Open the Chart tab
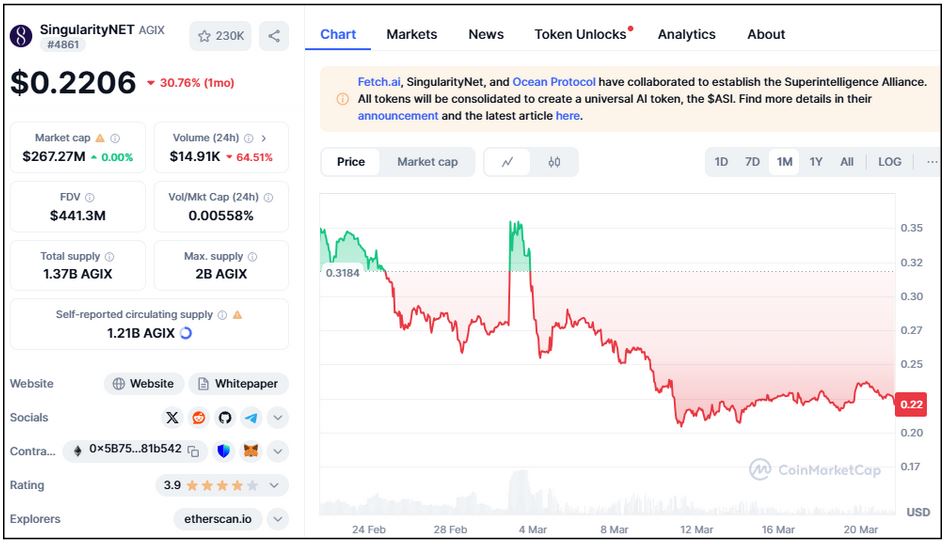 (338, 34)
